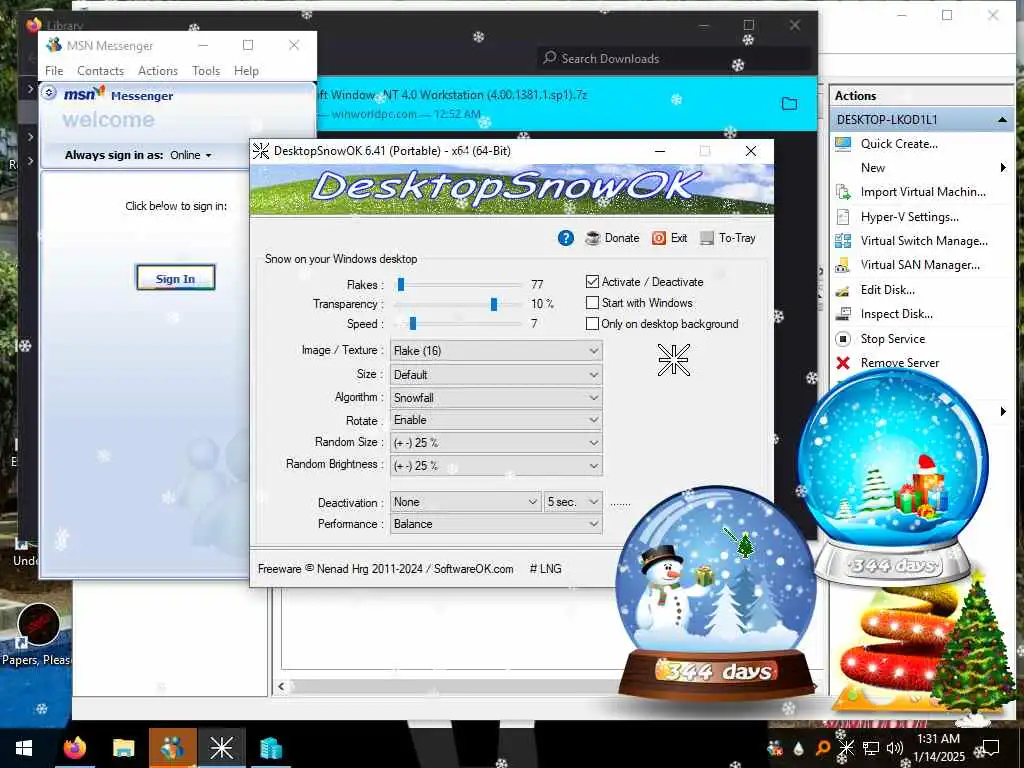Click MSN Messenger title bar butterfly icon
This screenshot has width=1024, height=768.
pyautogui.click(x=54, y=45)
